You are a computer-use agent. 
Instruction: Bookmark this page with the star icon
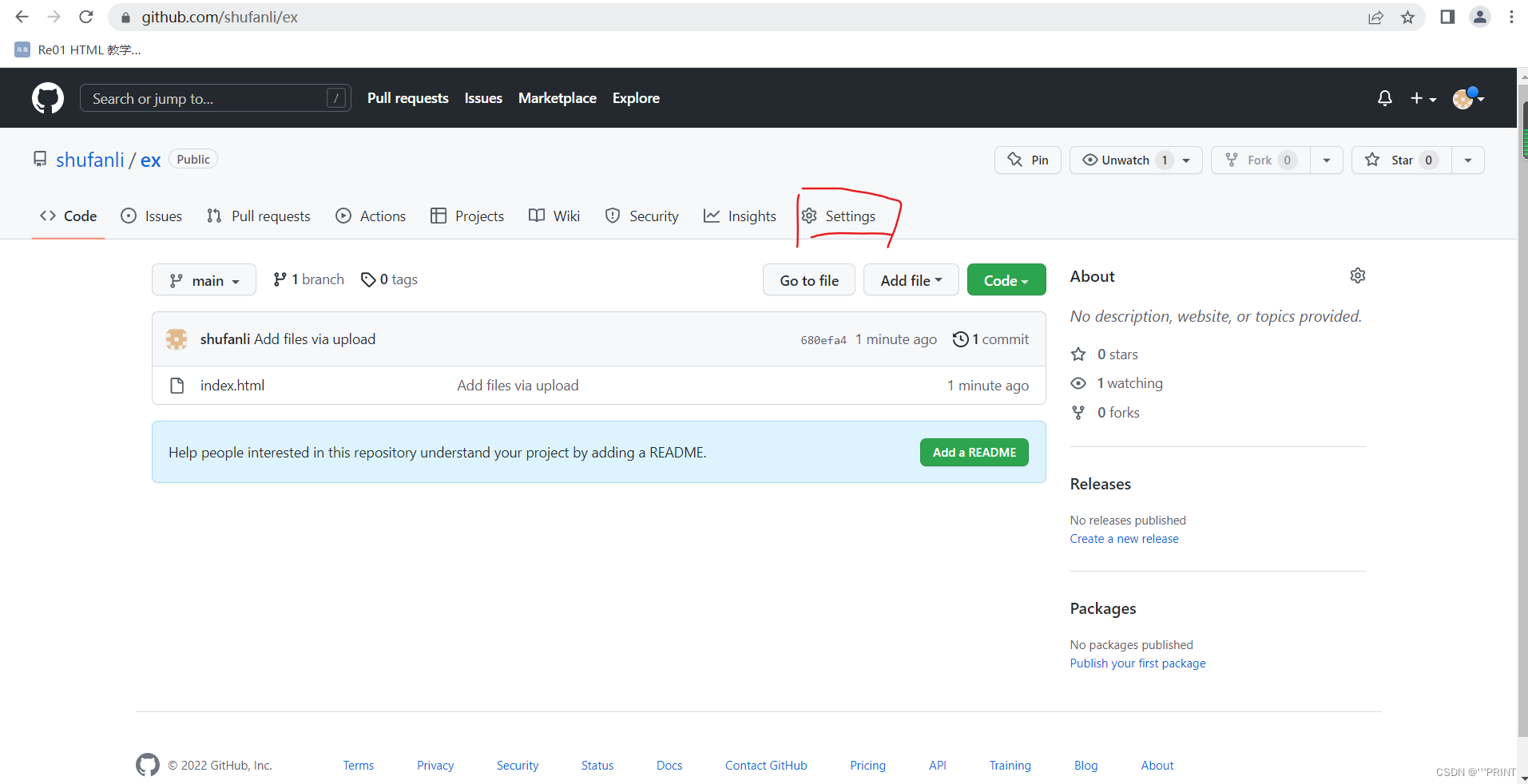coord(1407,18)
